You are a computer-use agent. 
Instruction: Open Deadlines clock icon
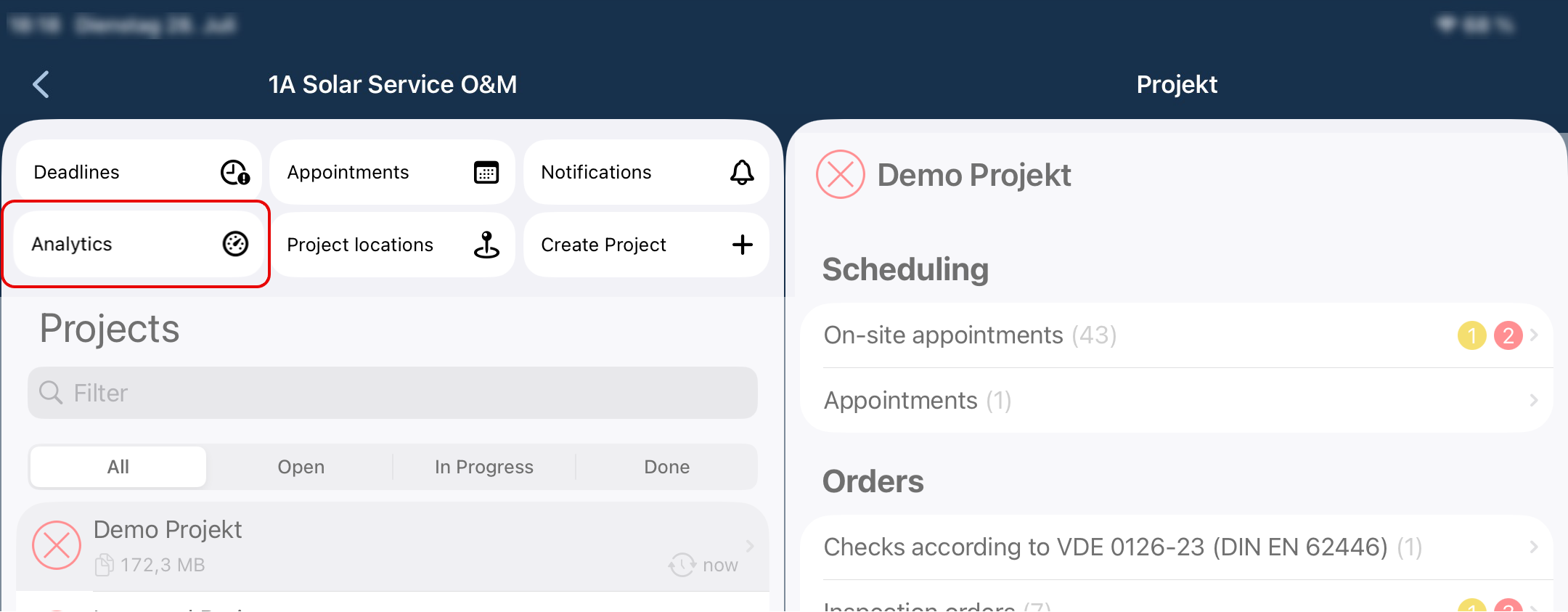(x=235, y=173)
